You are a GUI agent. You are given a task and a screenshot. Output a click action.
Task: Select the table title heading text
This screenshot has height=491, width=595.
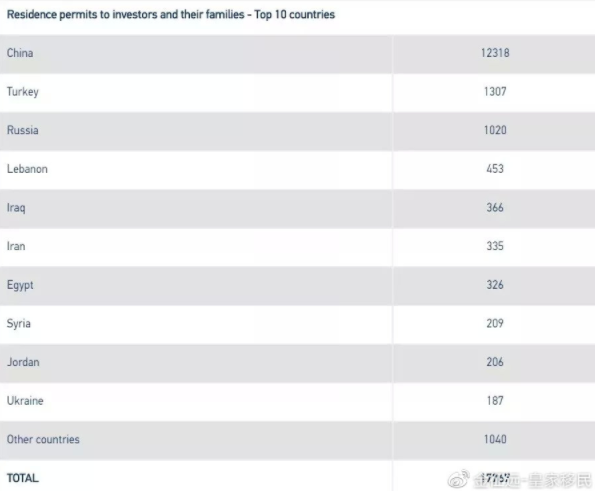pyautogui.click(x=171, y=14)
